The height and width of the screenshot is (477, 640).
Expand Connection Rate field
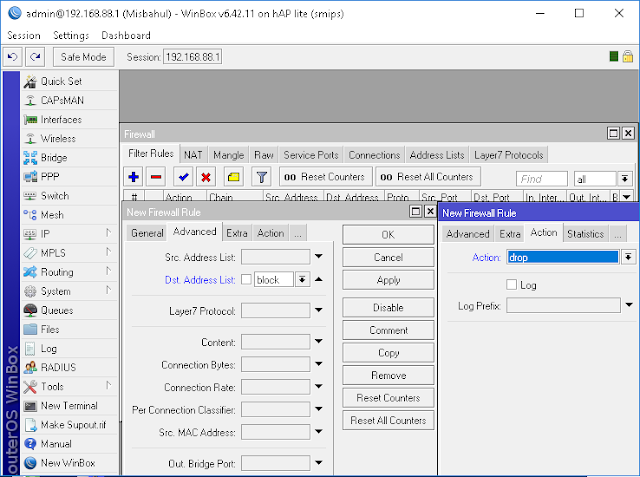pyautogui.click(x=319, y=386)
